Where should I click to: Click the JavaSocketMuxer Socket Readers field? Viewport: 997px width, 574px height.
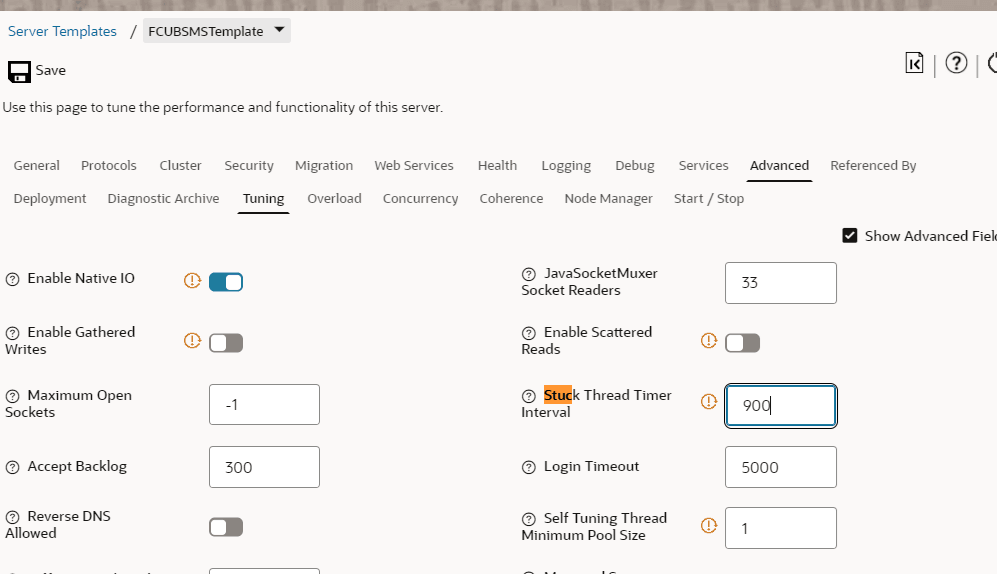tap(780, 283)
